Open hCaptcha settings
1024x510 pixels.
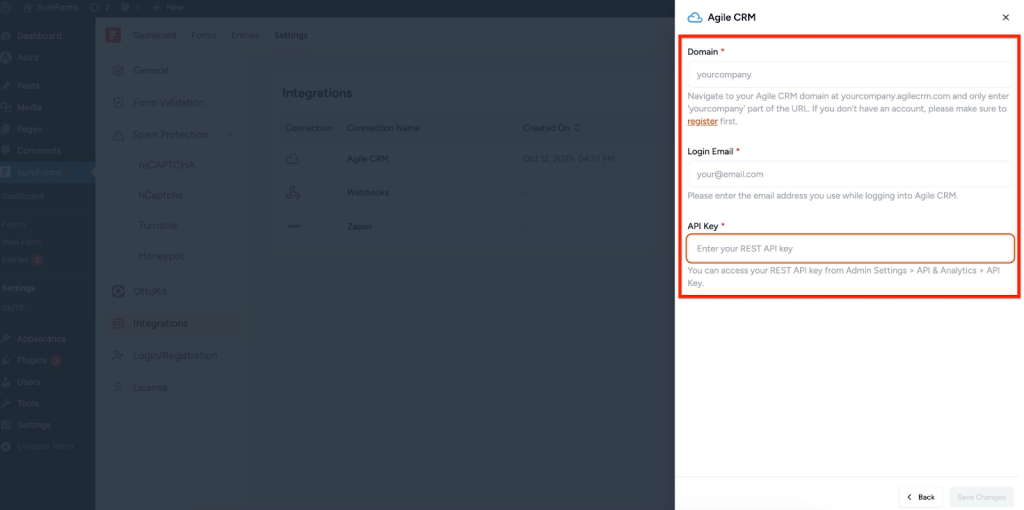click(x=161, y=195)
